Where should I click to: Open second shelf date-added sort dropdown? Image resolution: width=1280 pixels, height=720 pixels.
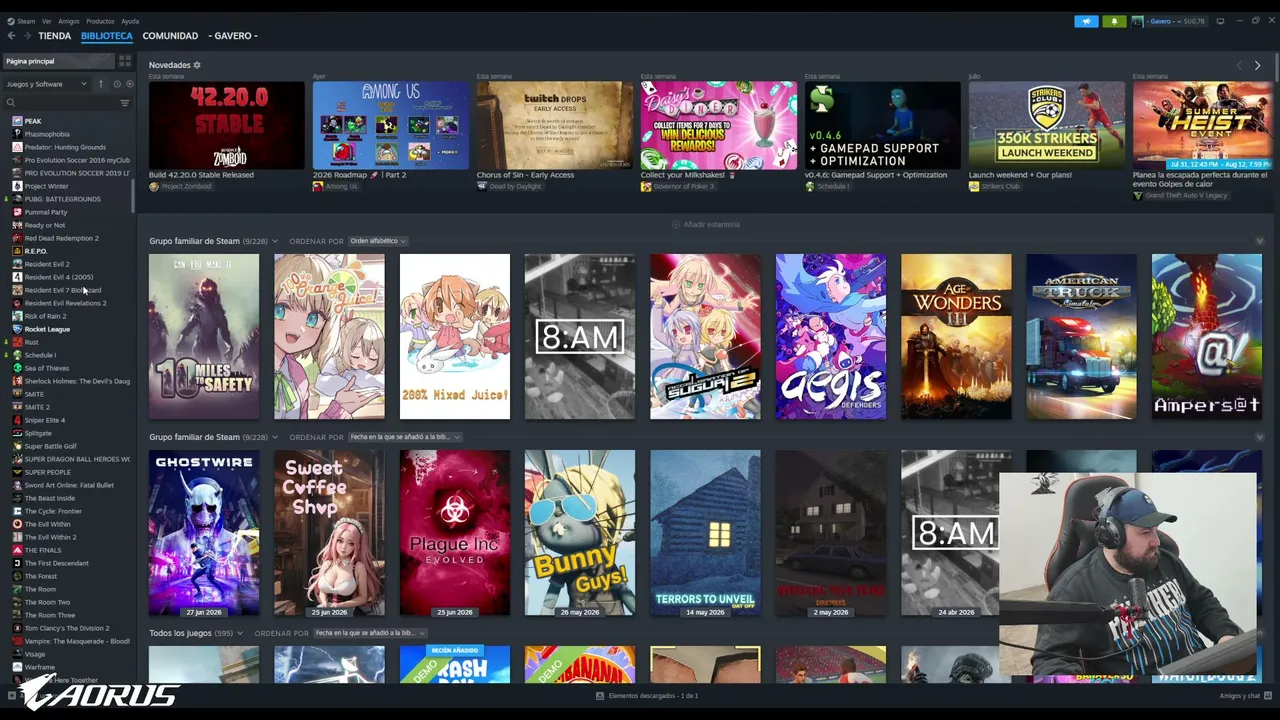pyautogui.click(x=403, y=437)
